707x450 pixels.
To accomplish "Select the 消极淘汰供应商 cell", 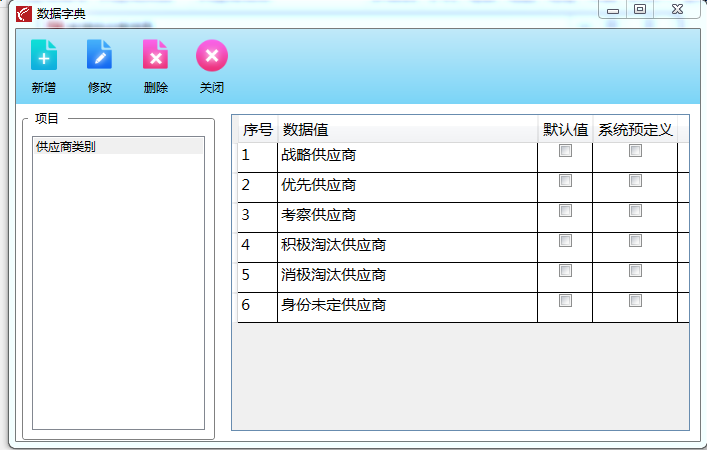I will pos(408,277).
